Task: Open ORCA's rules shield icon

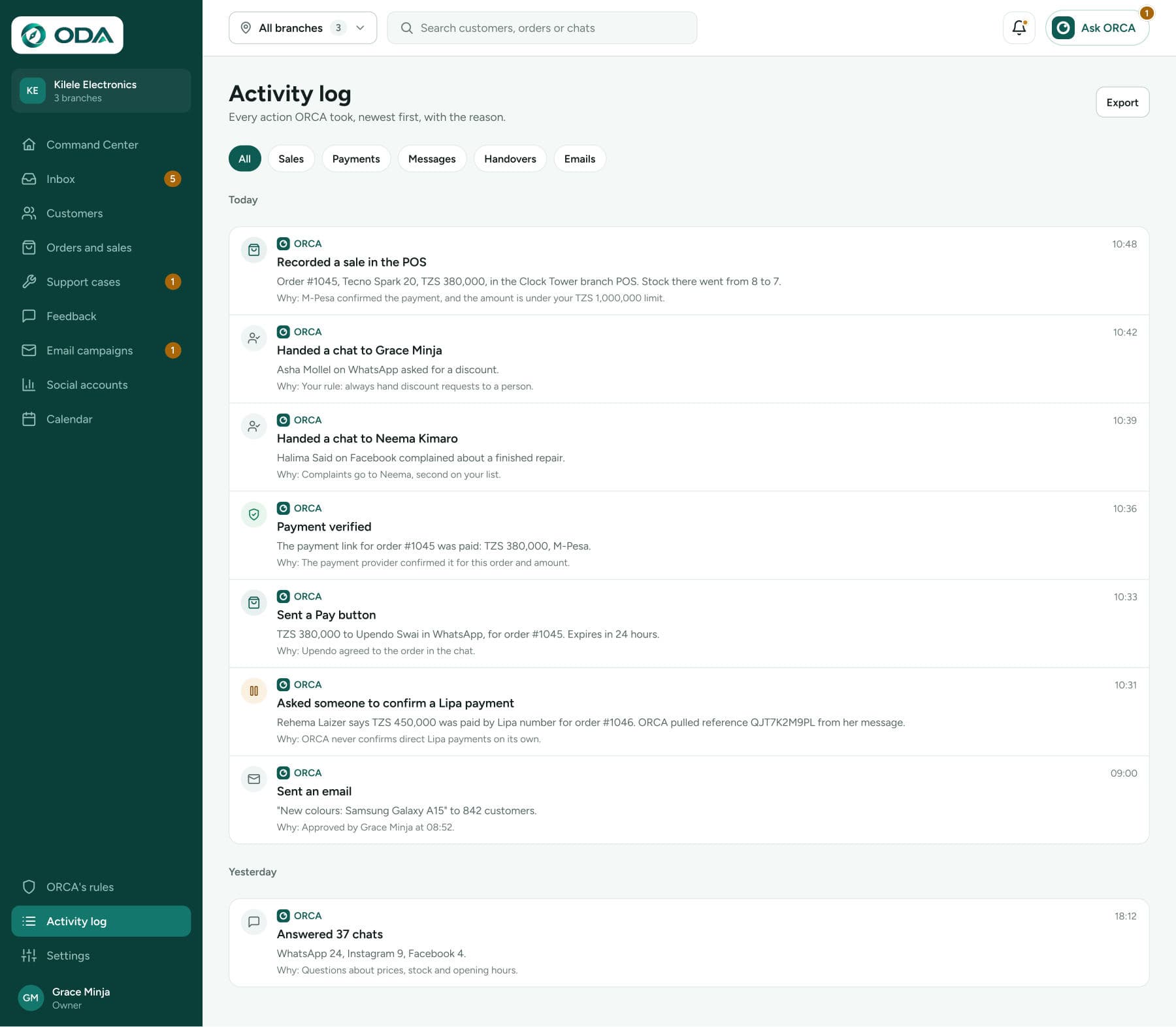Action: [29, 887]
